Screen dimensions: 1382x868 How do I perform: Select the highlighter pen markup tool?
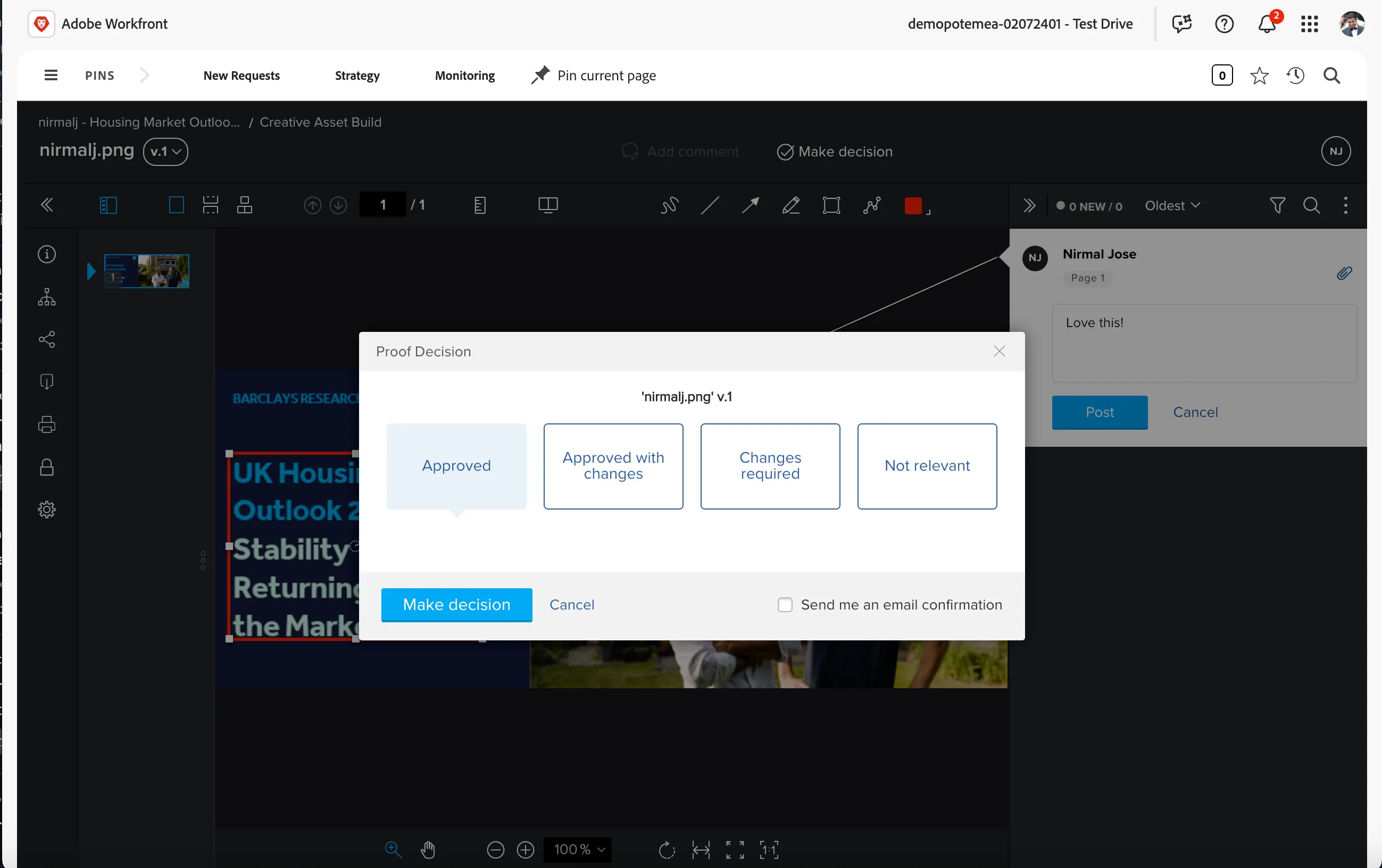(x=791, y=205)
